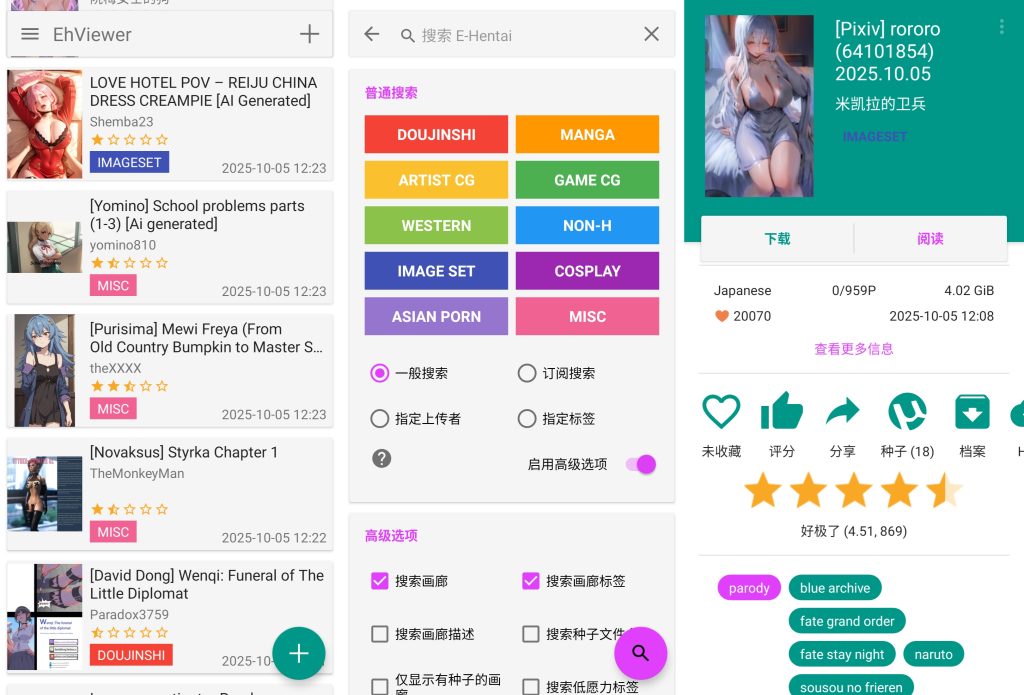Clear the search field with the X icon
This screenshot has height=695, width=1024.
(x=651, y=34)
